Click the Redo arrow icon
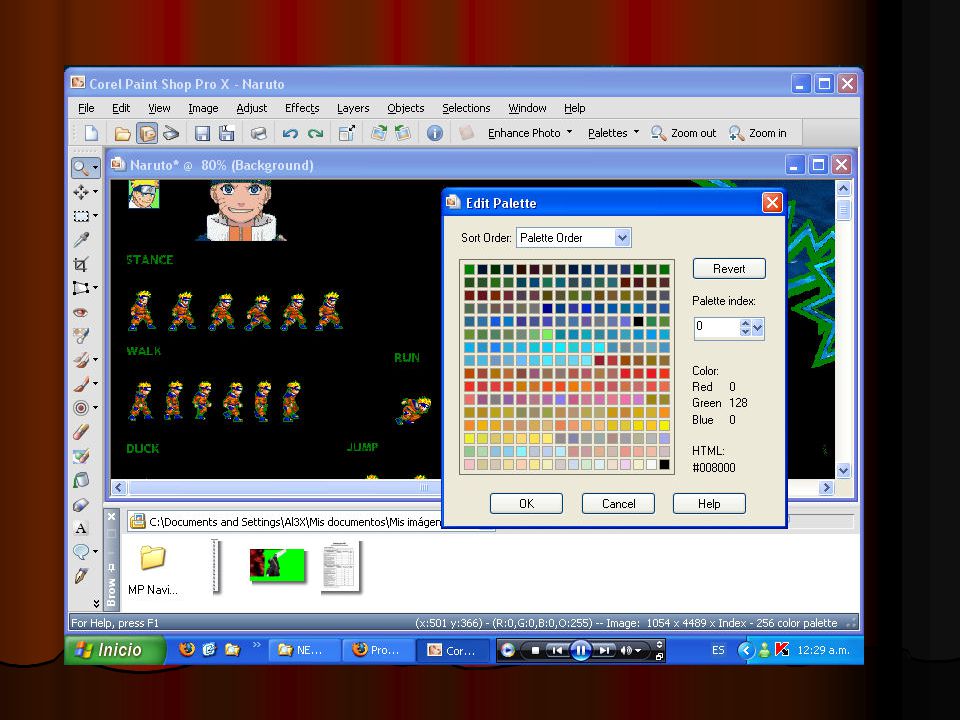This screenshot has height=720, width=960. pos(315,133)
